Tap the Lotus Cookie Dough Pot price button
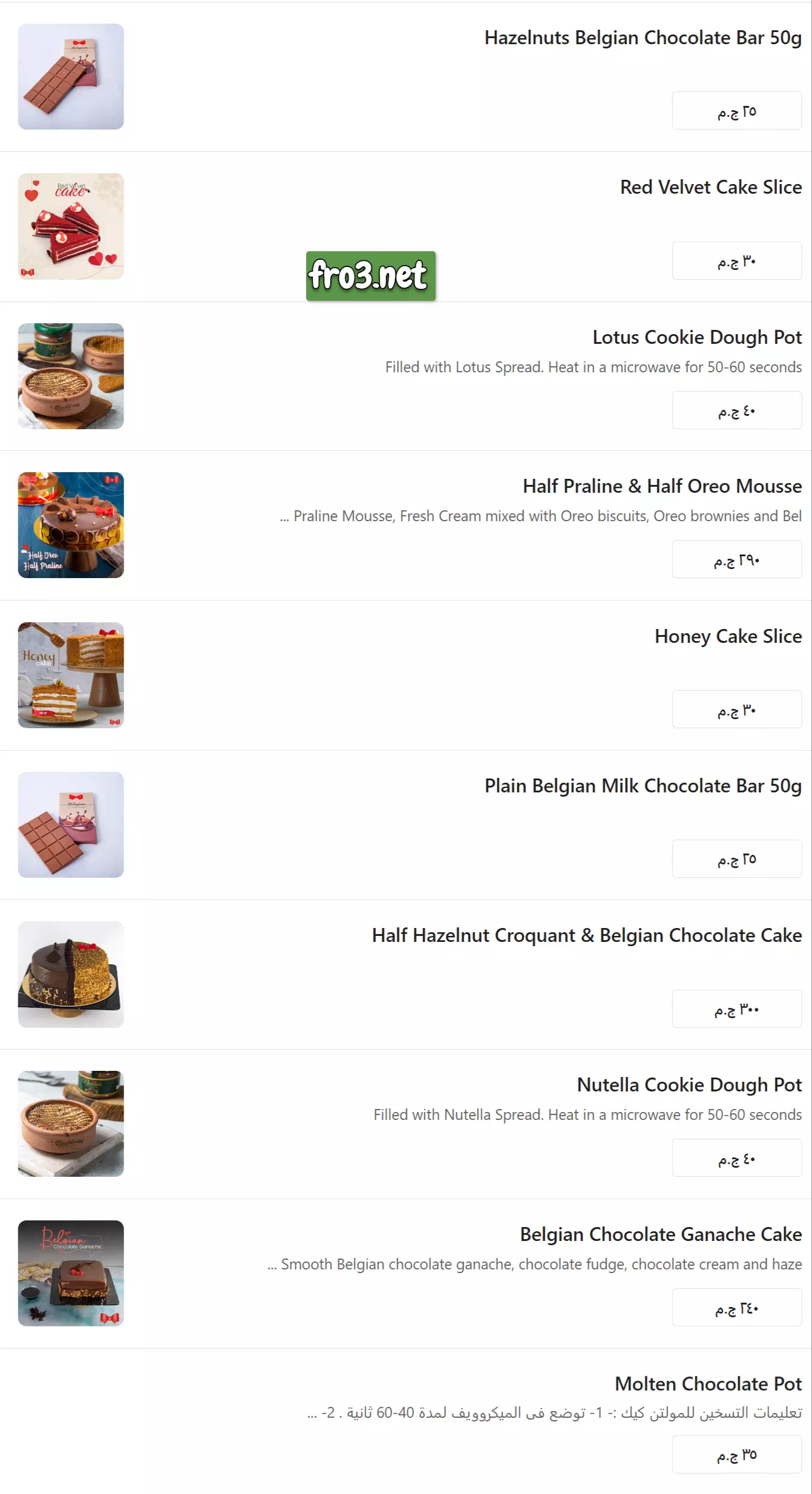The image size is (812, 1494). pyautogui.click(x=736, y=410)
